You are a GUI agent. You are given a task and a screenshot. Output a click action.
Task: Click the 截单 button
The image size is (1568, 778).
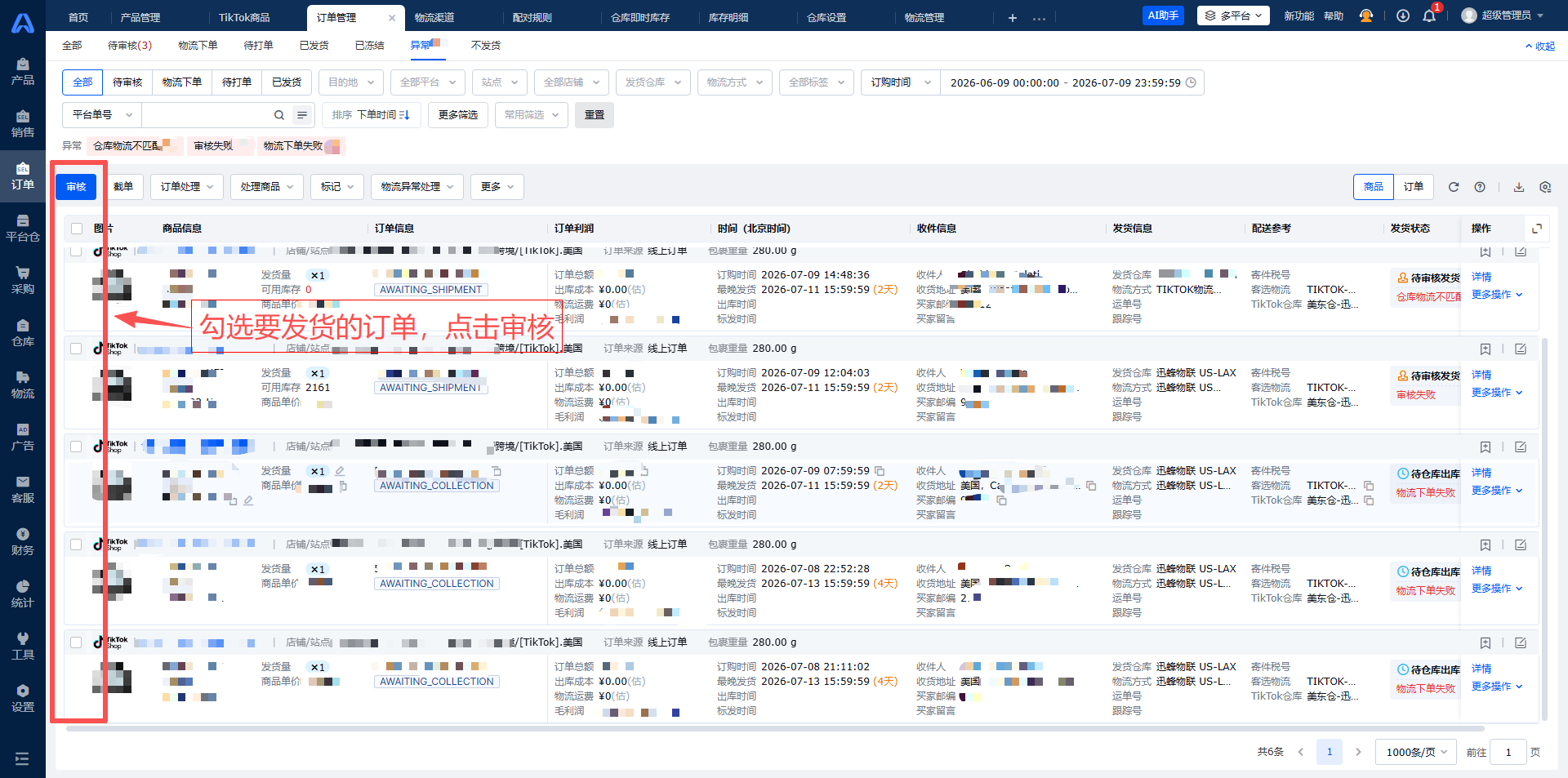coord(123,187)
